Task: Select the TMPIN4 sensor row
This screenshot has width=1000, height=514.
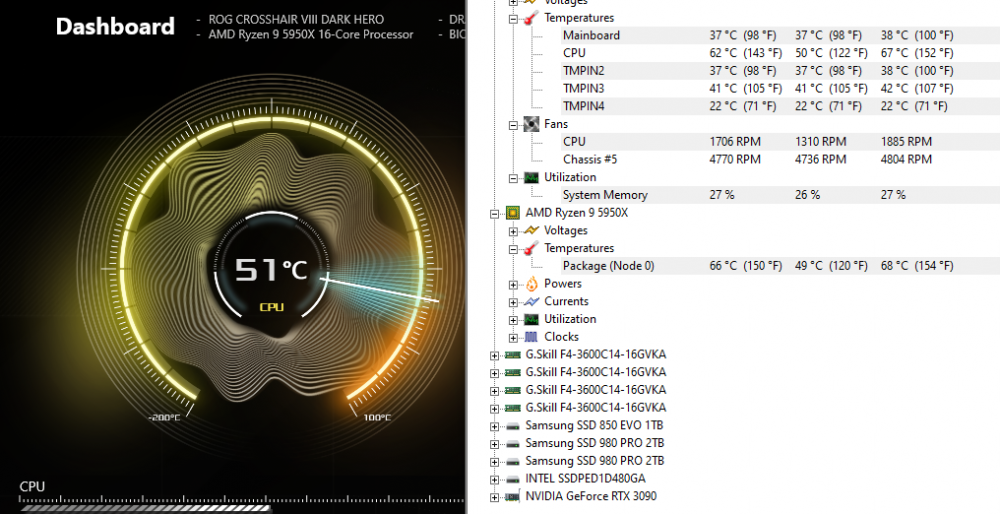Action: 781,106
